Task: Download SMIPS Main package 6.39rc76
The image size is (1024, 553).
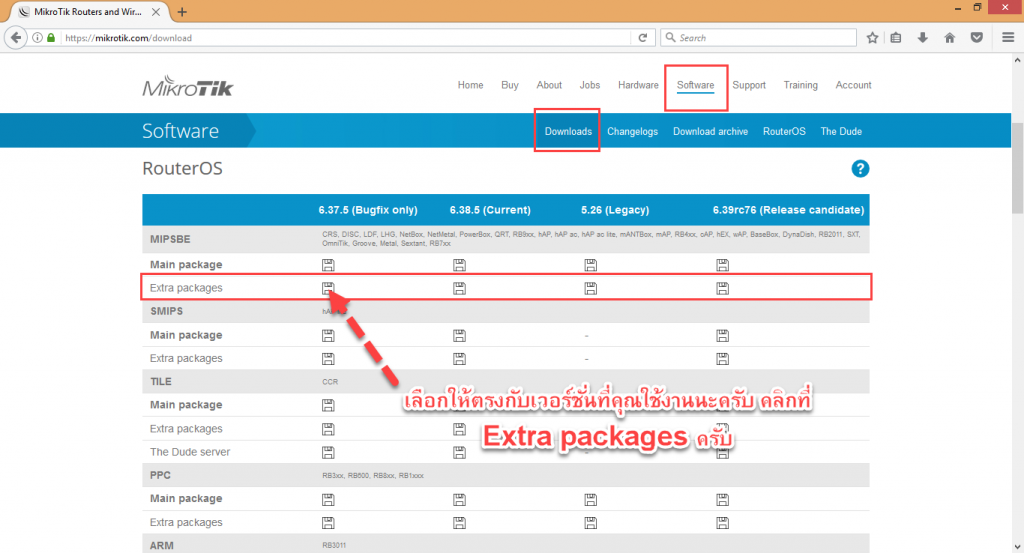Action: tap(722, 335)
